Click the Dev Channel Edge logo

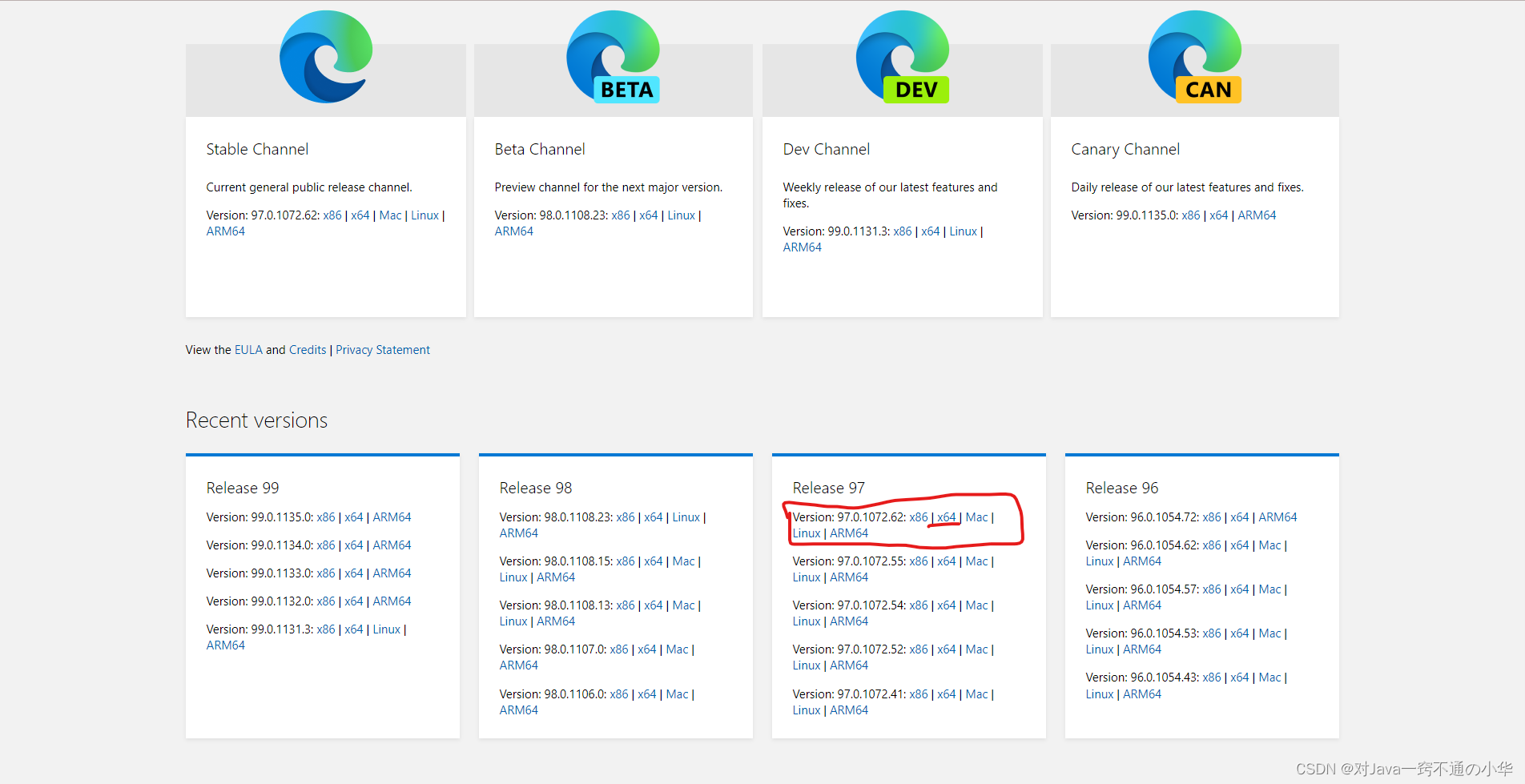pyautogui.click(x=903, y=57)
